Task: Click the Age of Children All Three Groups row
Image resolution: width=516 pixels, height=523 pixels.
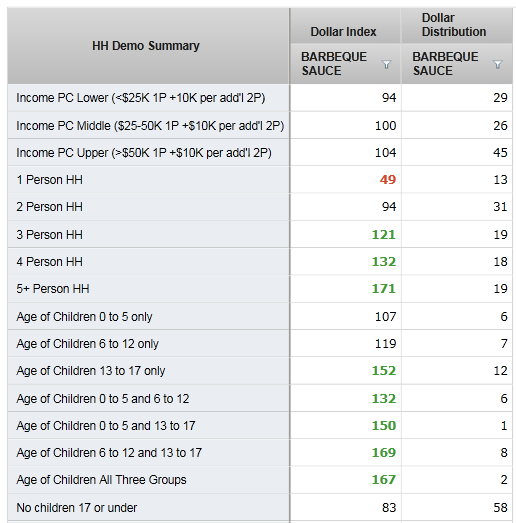Action: coord(260,480)
